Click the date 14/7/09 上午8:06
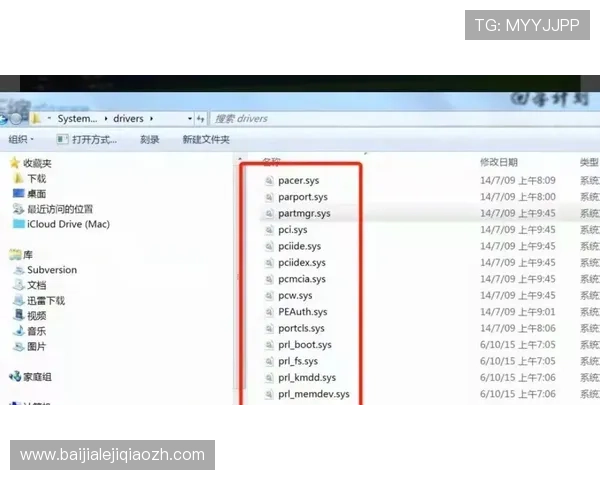600x480 pixels. 518,328
